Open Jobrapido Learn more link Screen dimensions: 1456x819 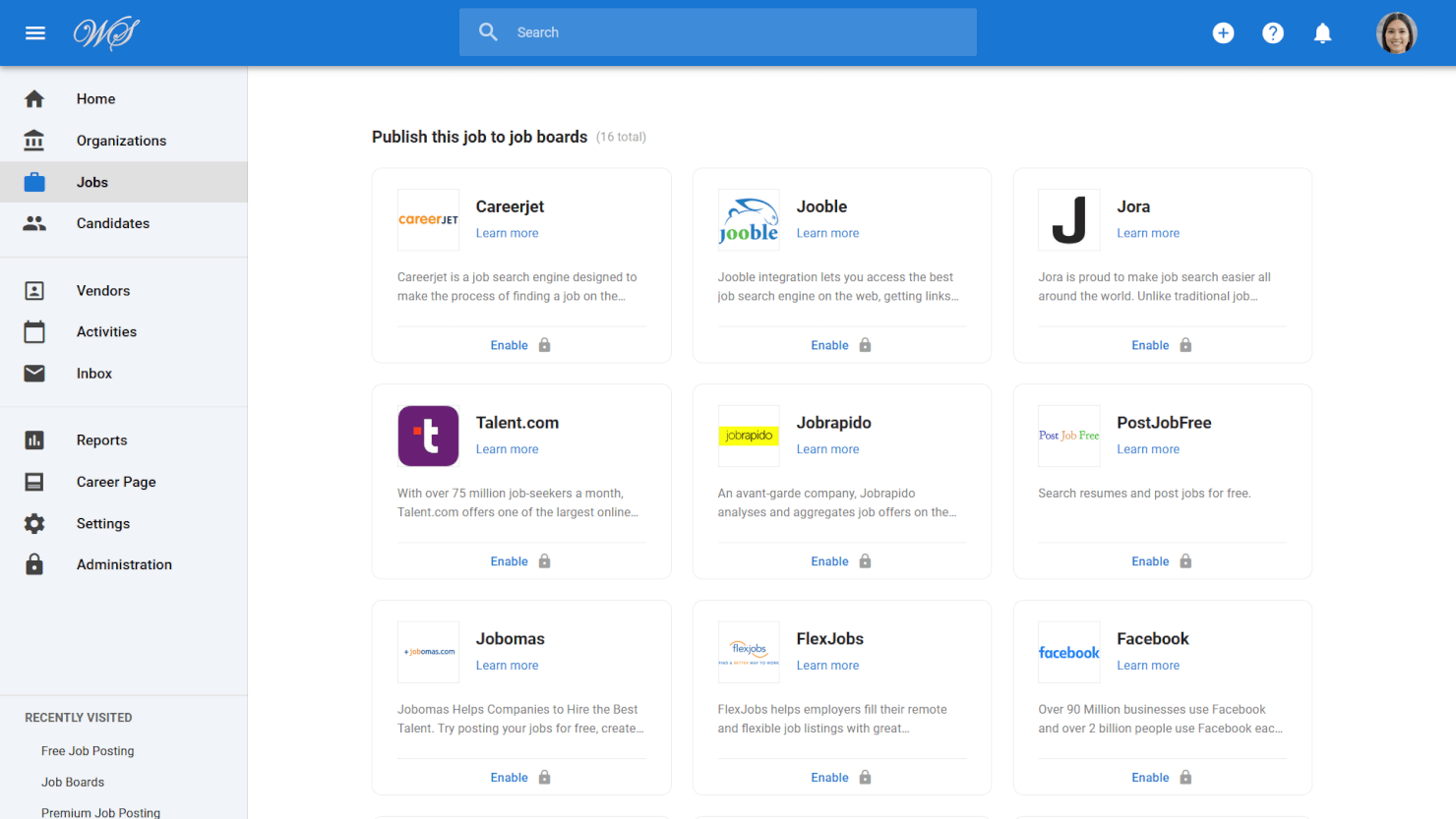[828, 449]
